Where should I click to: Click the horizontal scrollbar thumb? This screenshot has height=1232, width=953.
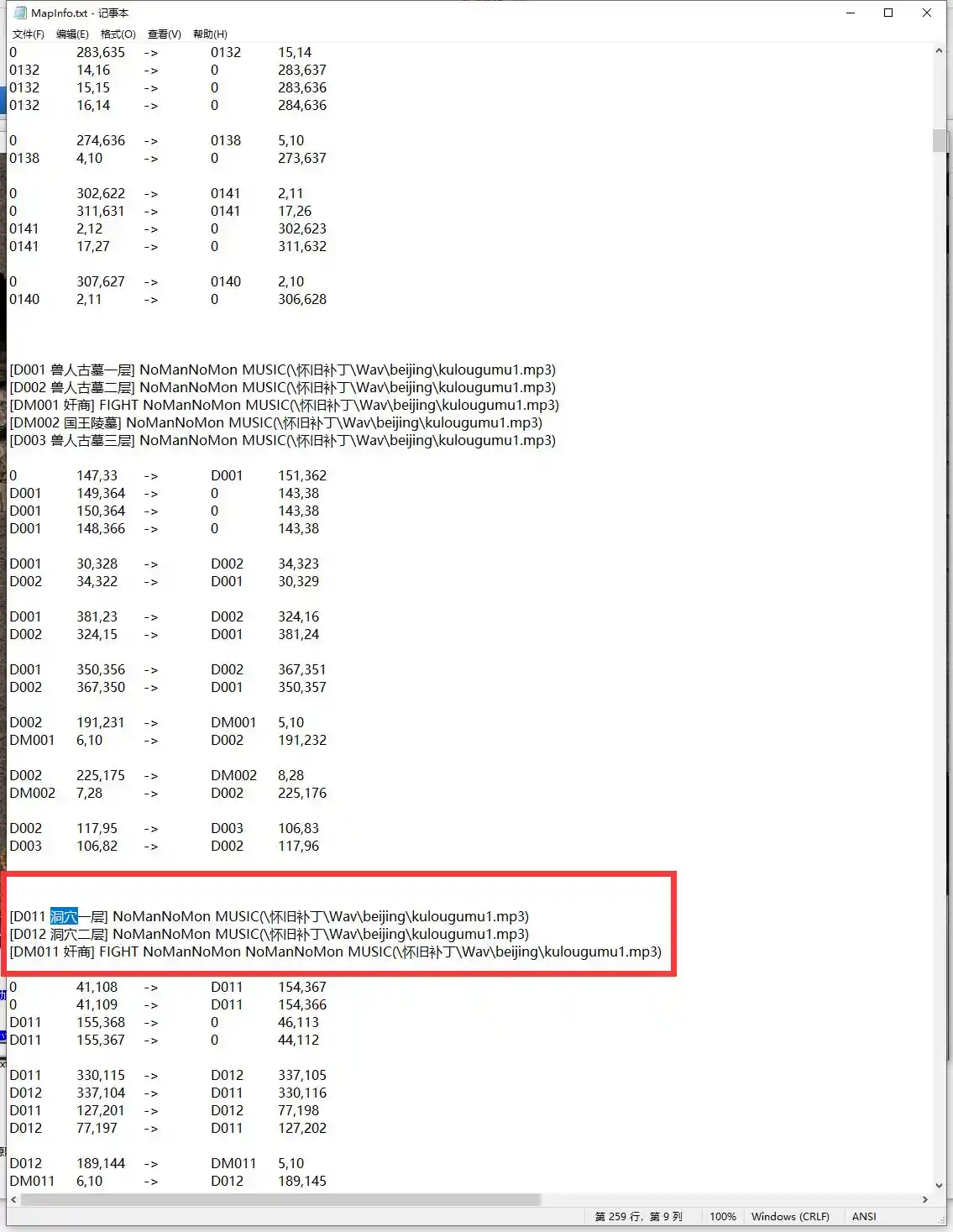280,1200
